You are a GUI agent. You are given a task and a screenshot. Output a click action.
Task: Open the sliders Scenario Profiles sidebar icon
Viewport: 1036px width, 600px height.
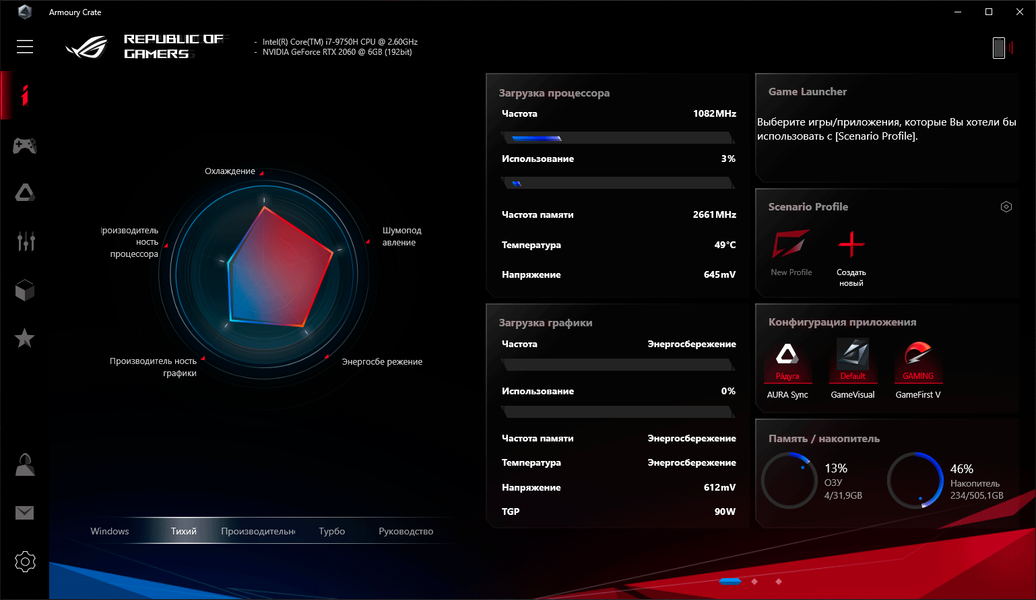pyautogui.click(x=25, y=241)
